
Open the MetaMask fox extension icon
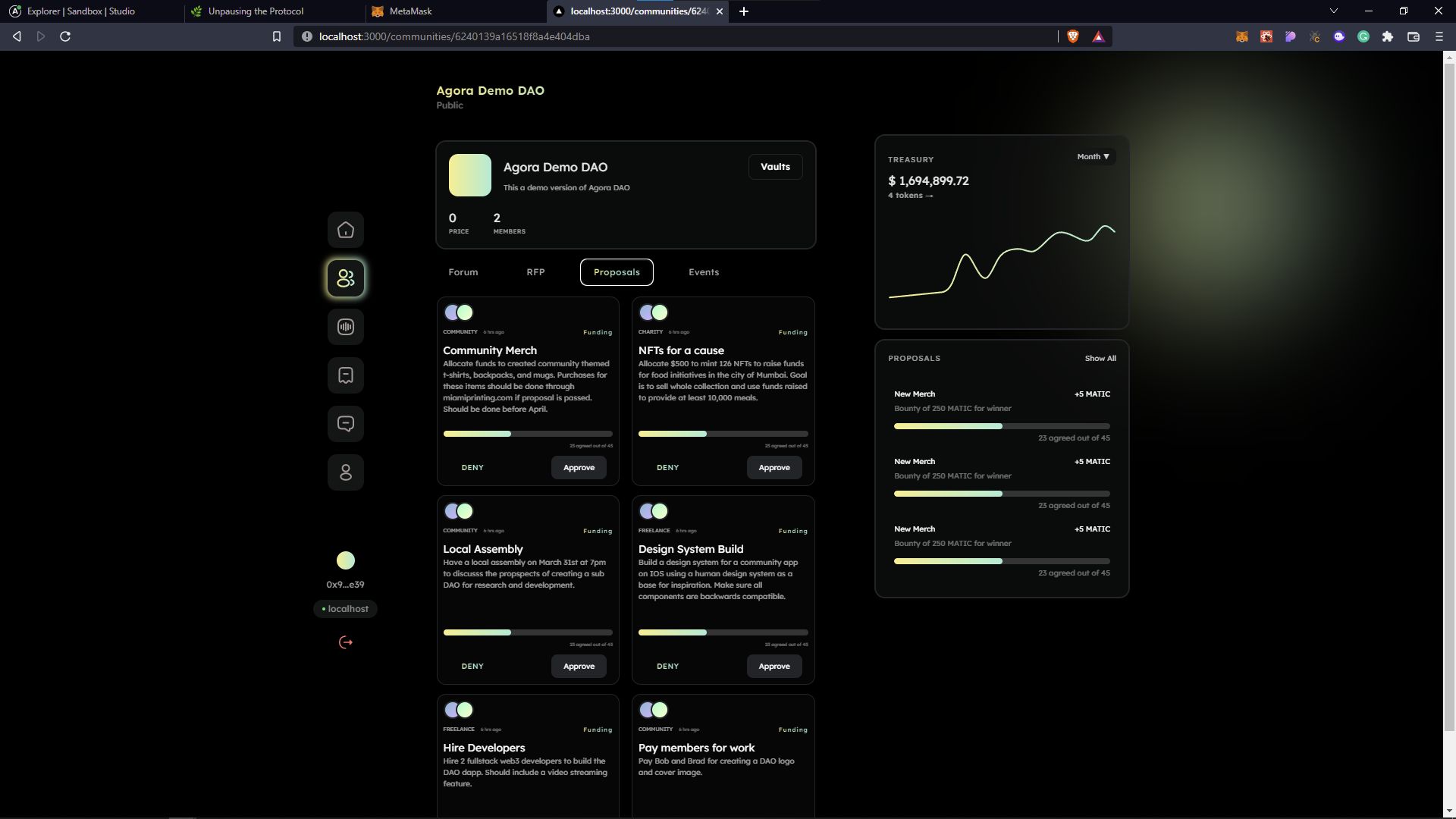(1242, 36)
